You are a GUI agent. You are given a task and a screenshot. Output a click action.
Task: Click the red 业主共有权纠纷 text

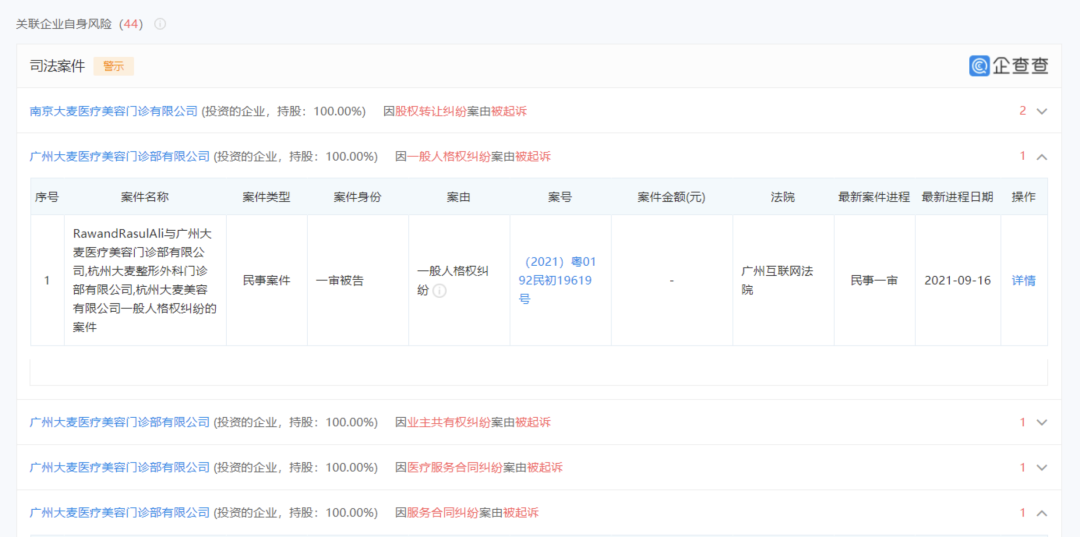(448, 422)
